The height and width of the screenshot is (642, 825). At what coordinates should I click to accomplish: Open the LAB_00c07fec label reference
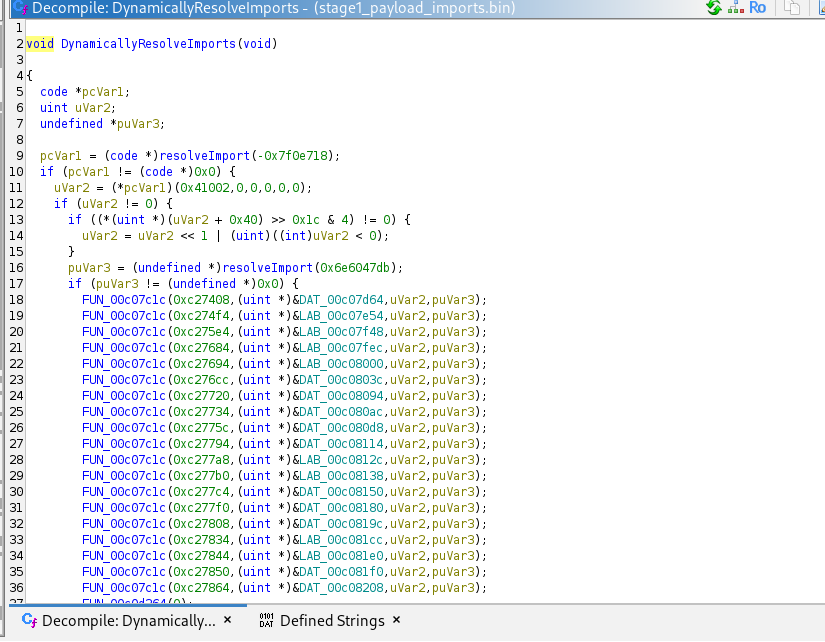tap(341, 347)
